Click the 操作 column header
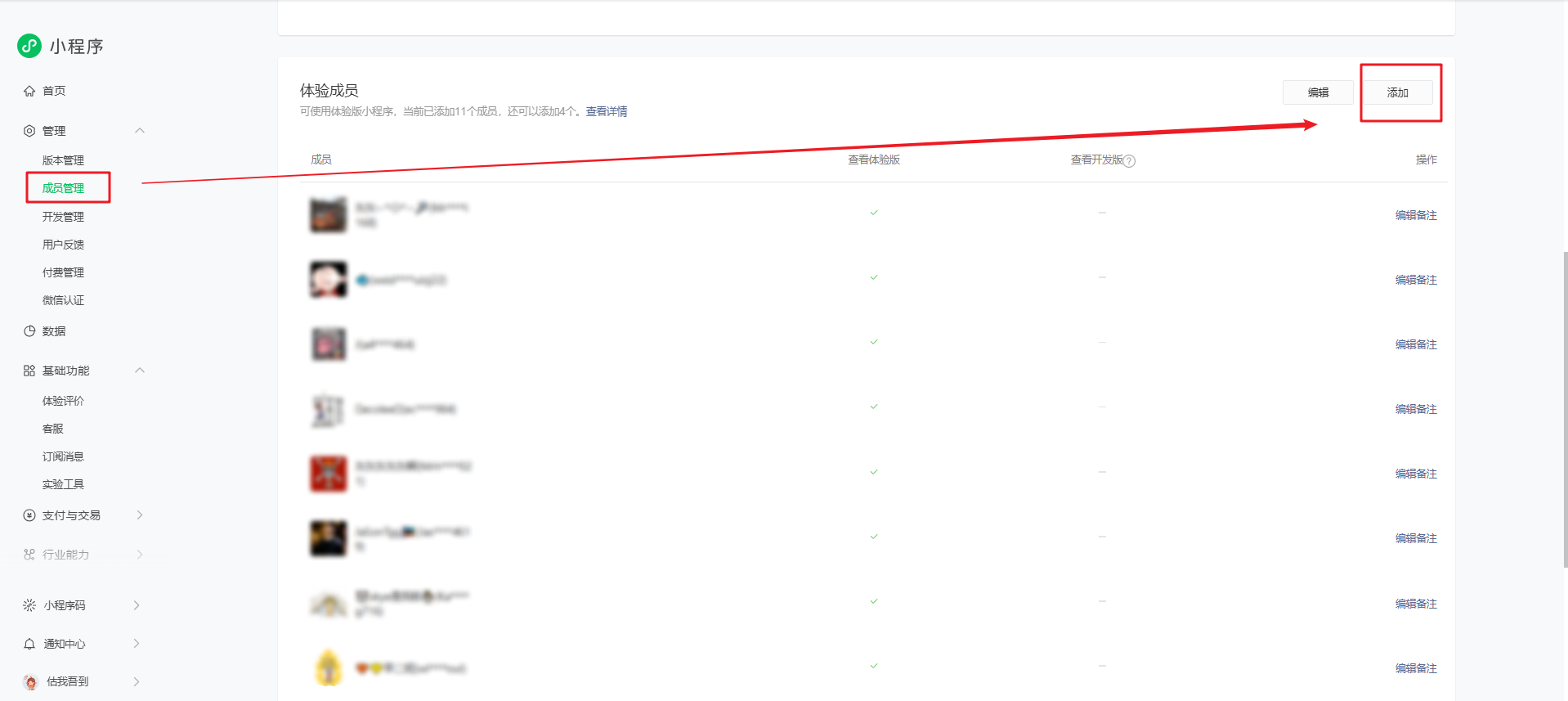The image size is (1568, 701). tap(1427, 160)
